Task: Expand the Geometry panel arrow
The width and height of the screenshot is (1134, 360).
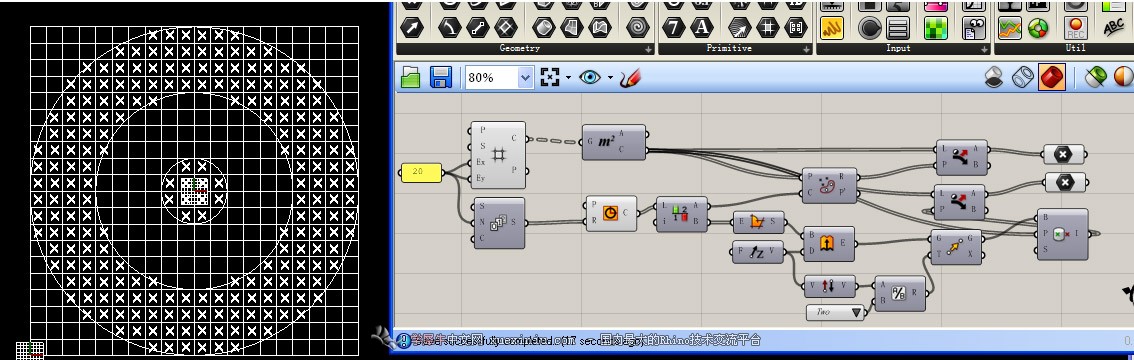Action: (x=649, y=49)
